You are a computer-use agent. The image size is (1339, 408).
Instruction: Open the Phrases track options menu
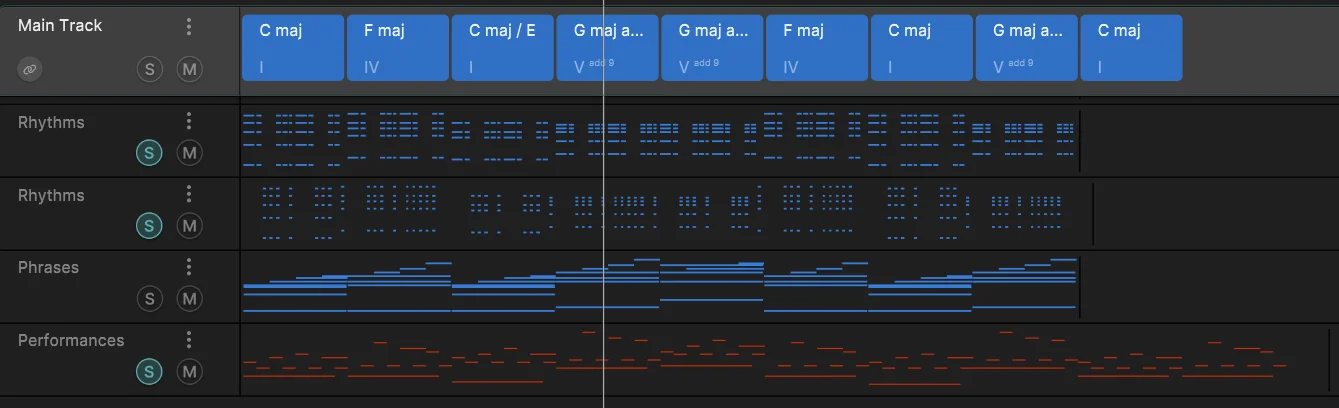pyautogui.click(x=189, y=267)
